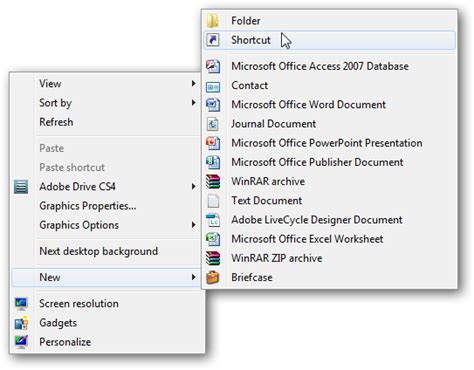Screen dimensions: 474x370
Task: Choose Personalize from the menu
Action: [x=65, y=342]
